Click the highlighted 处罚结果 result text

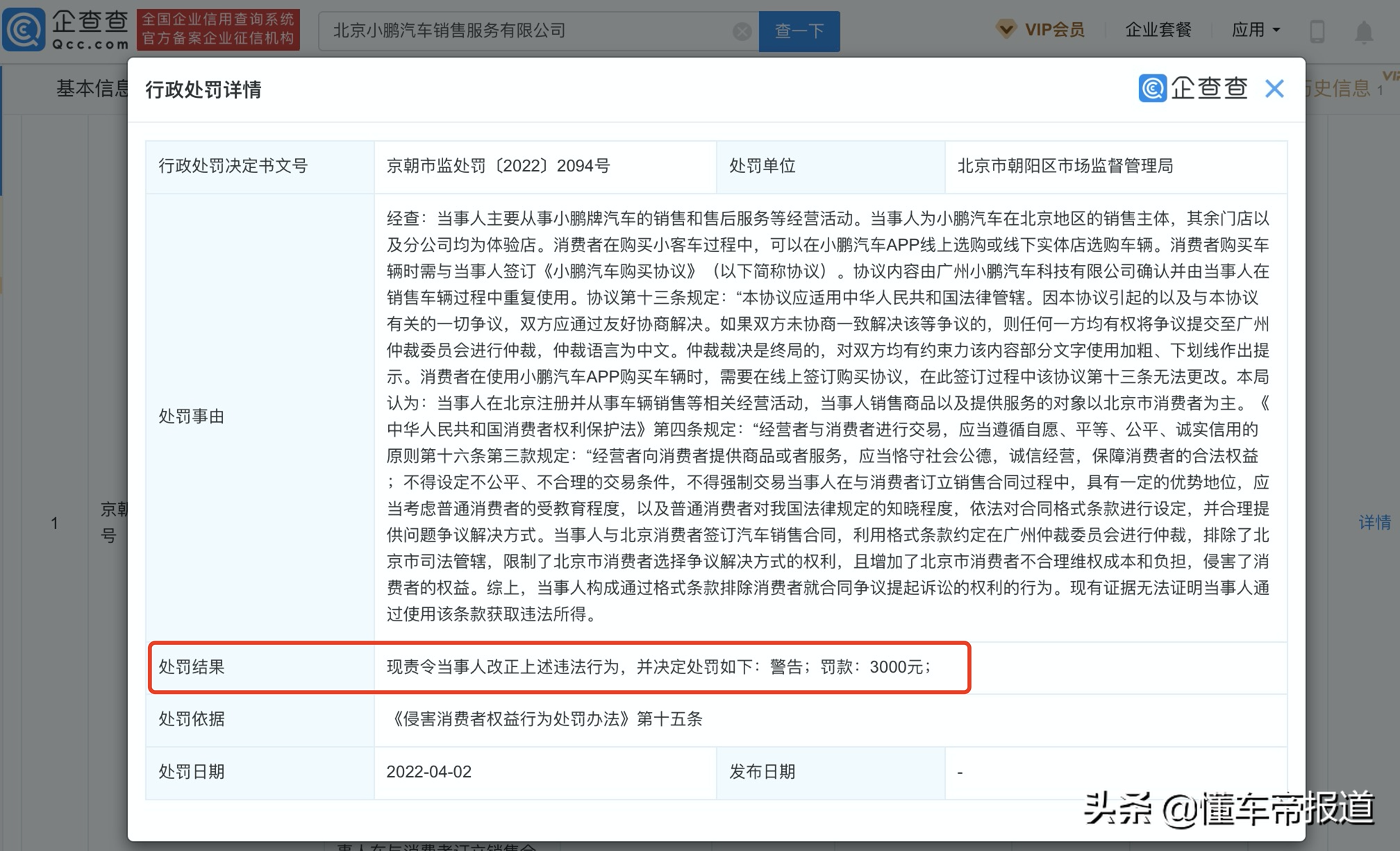click(658, 668)
